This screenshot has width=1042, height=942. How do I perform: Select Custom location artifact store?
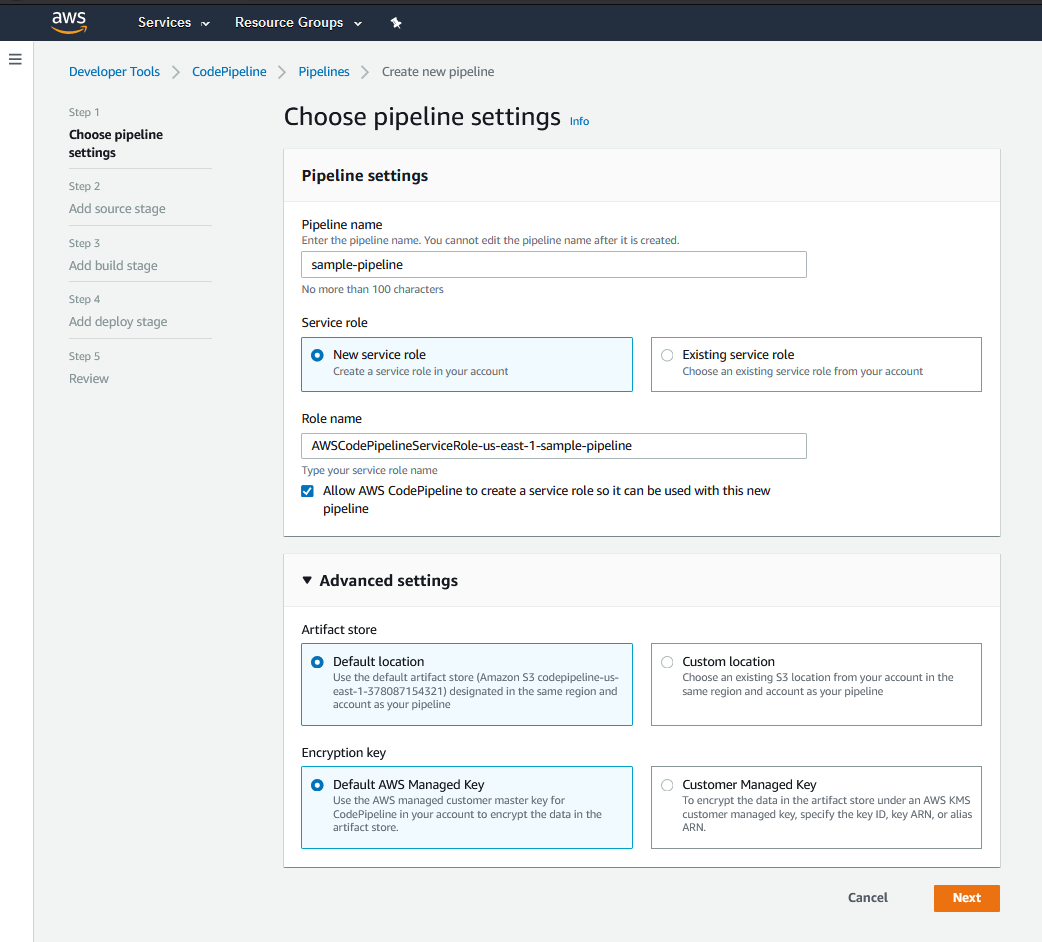(816, 684)
